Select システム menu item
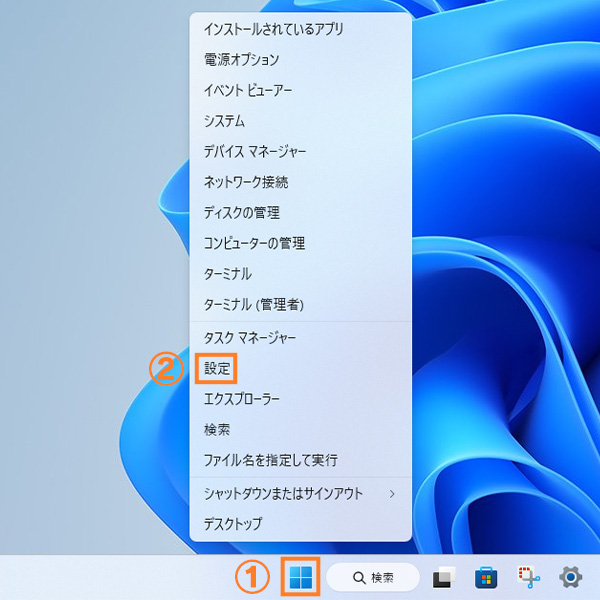 pos(301,121)
